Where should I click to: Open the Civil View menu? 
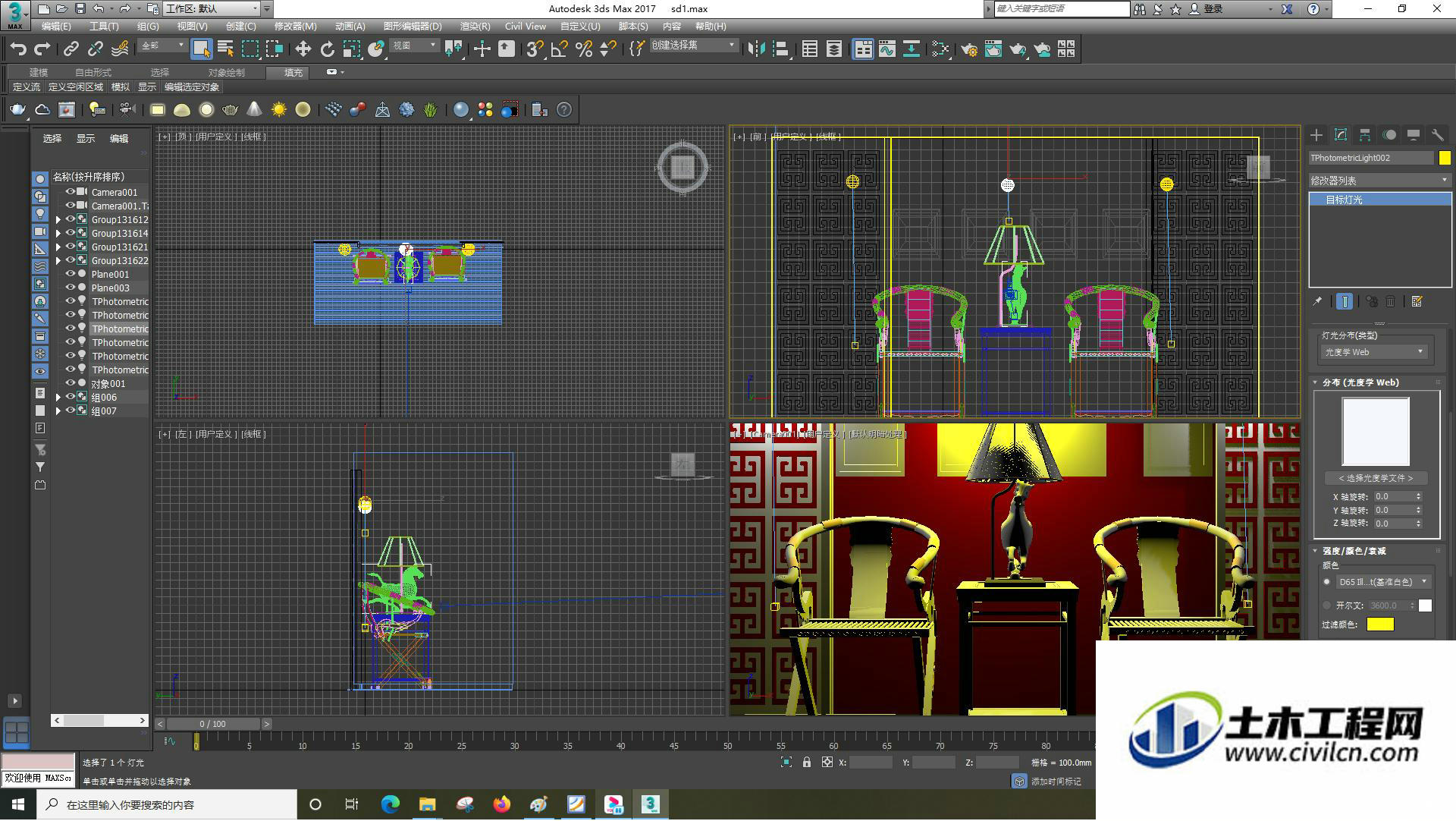[526, 27]
